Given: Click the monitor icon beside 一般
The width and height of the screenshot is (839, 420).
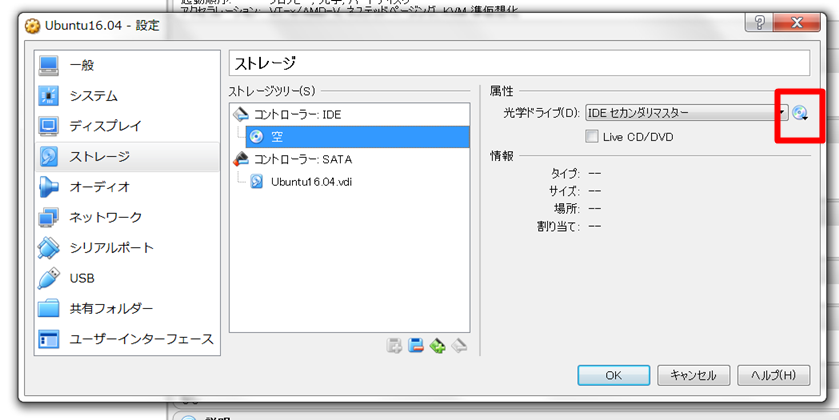Looking at the screenshot, I should click(49, 66).
